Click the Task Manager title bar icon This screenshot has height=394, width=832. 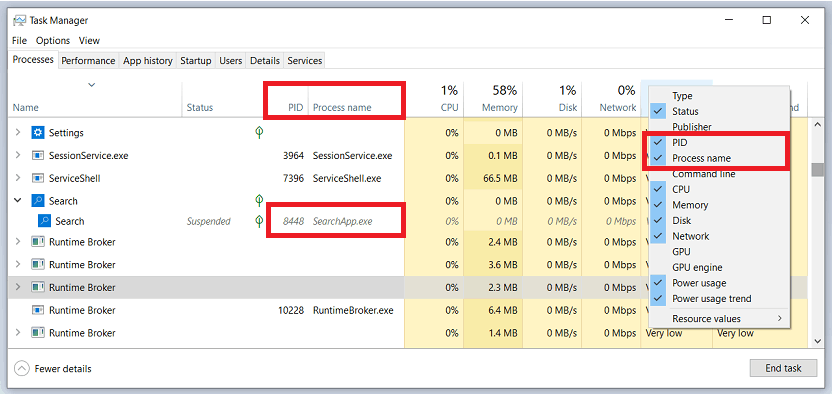[20, 21]
